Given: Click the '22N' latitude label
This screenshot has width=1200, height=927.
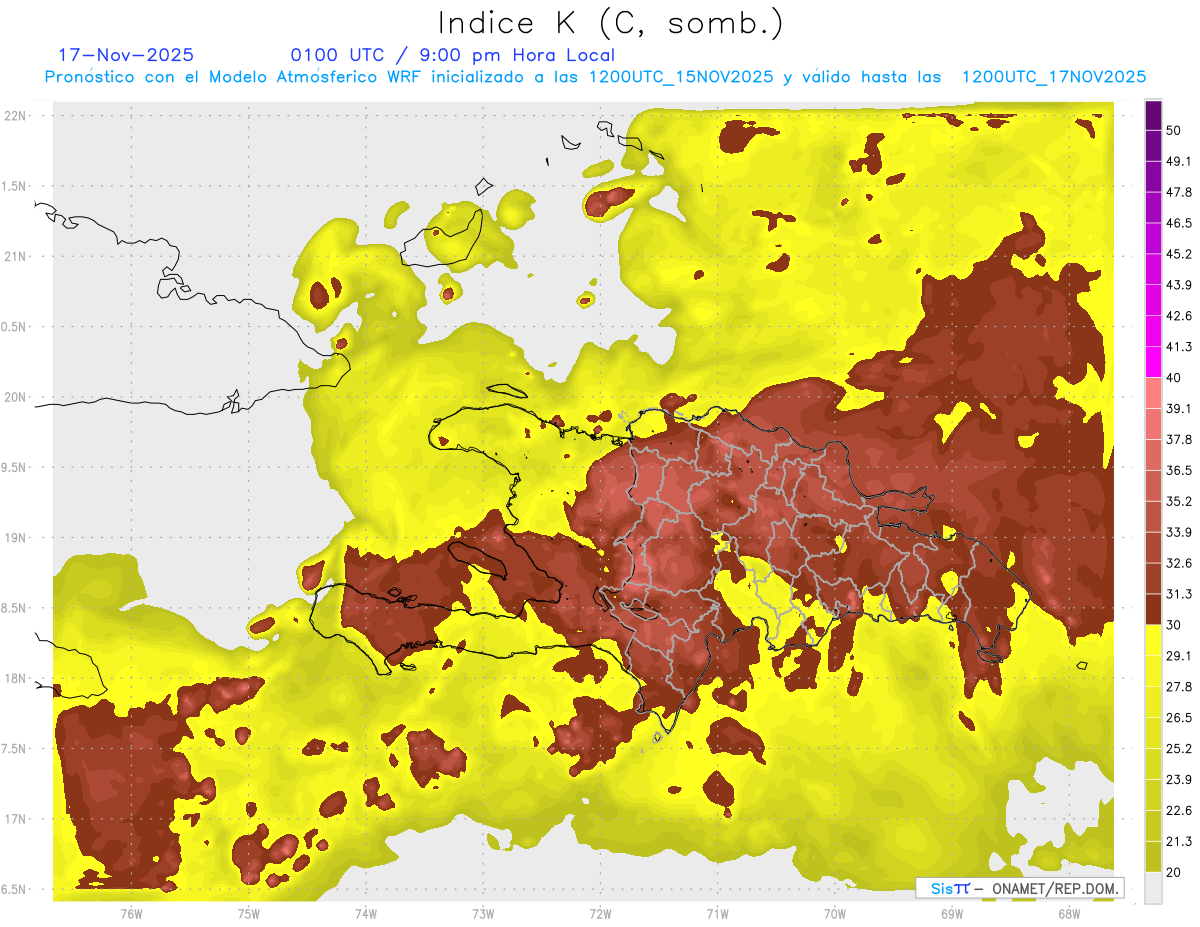Looking at the screenshot, I should pos(15,116).
